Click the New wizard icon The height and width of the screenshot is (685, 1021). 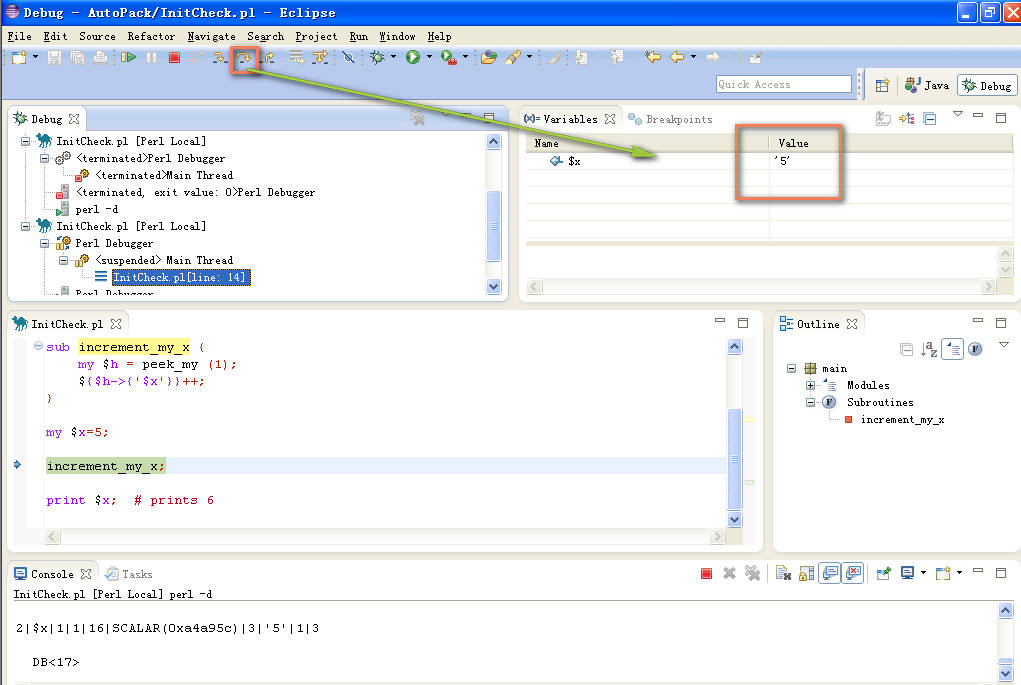(20, 57)
